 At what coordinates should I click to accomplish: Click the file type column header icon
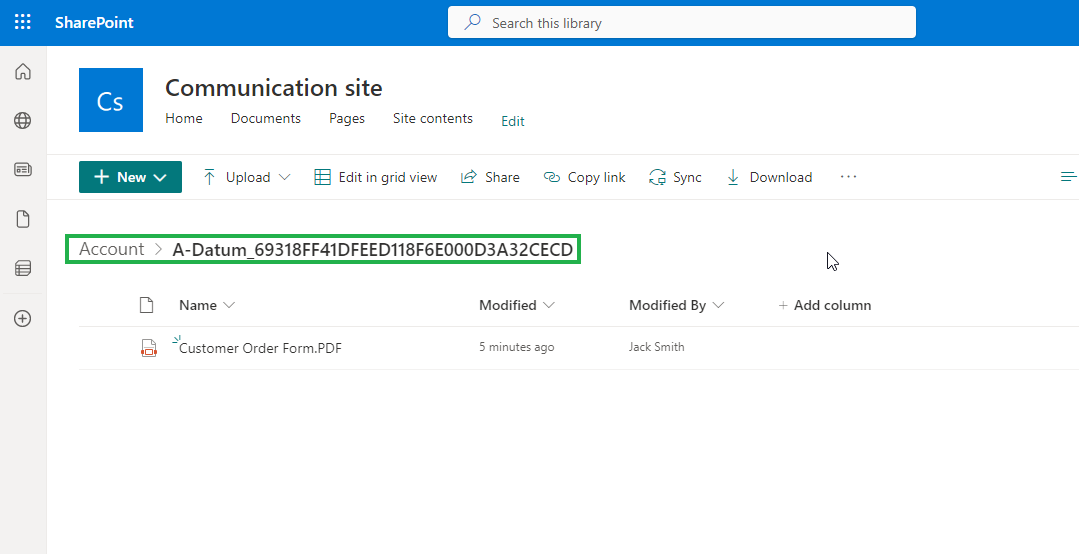tap(146, 305)
